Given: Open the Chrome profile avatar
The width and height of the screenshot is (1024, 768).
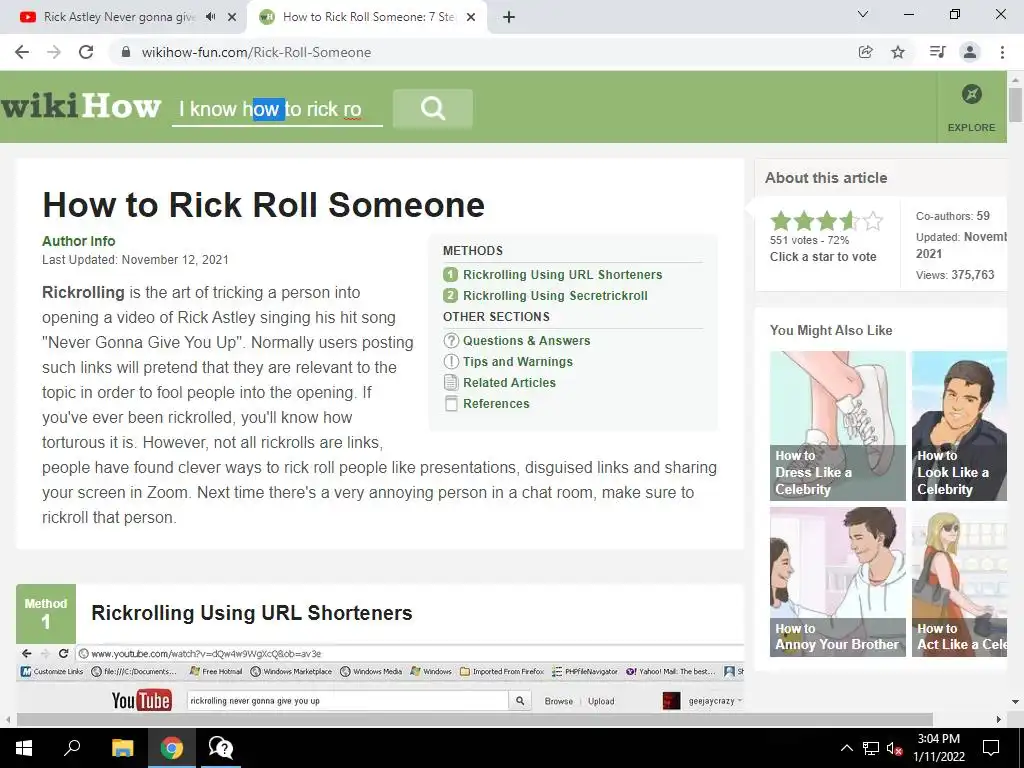Looking at the screenshot, I should click(970, 52).
